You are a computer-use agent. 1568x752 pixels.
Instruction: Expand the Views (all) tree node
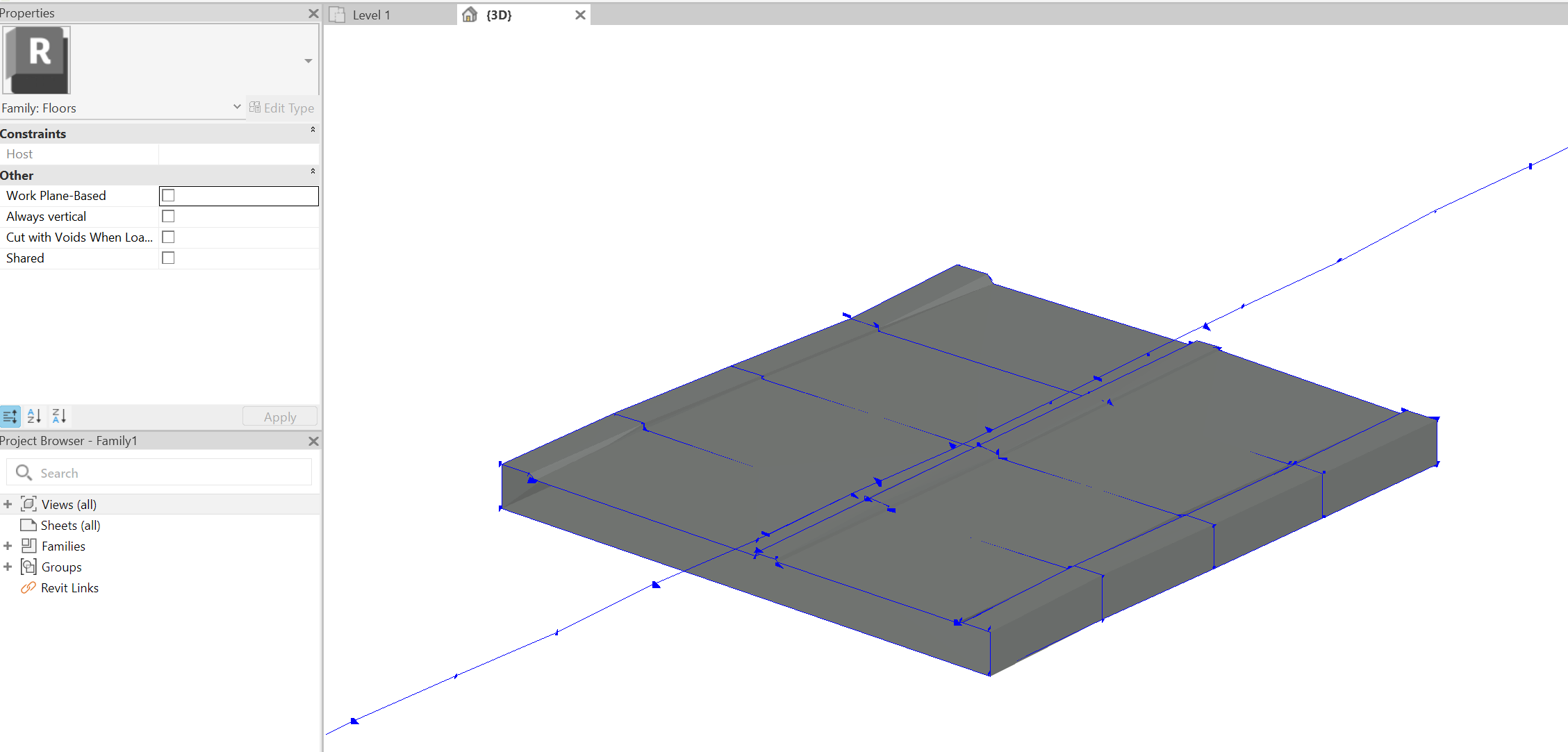8,504
